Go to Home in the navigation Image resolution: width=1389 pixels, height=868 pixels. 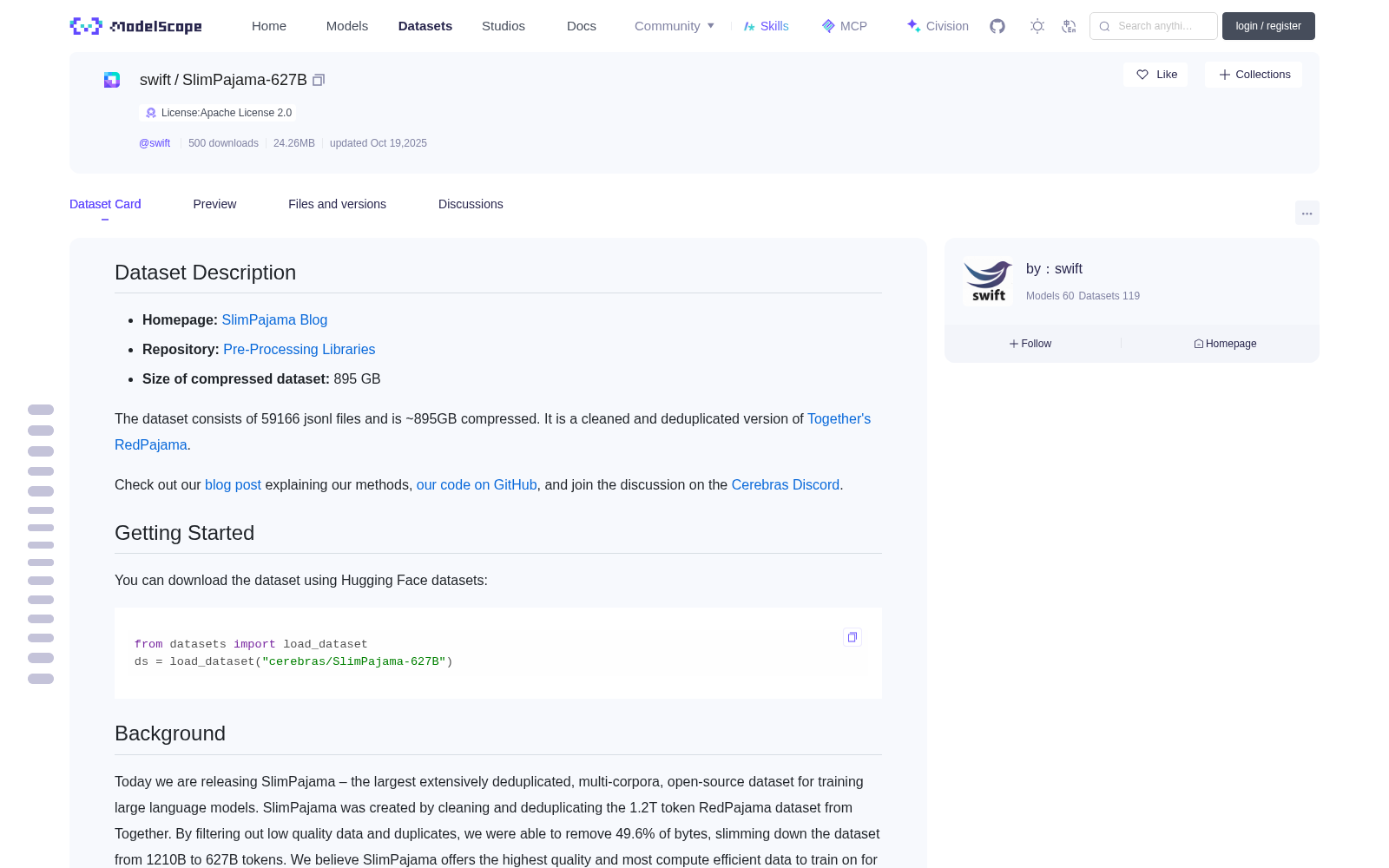point(269,26)
